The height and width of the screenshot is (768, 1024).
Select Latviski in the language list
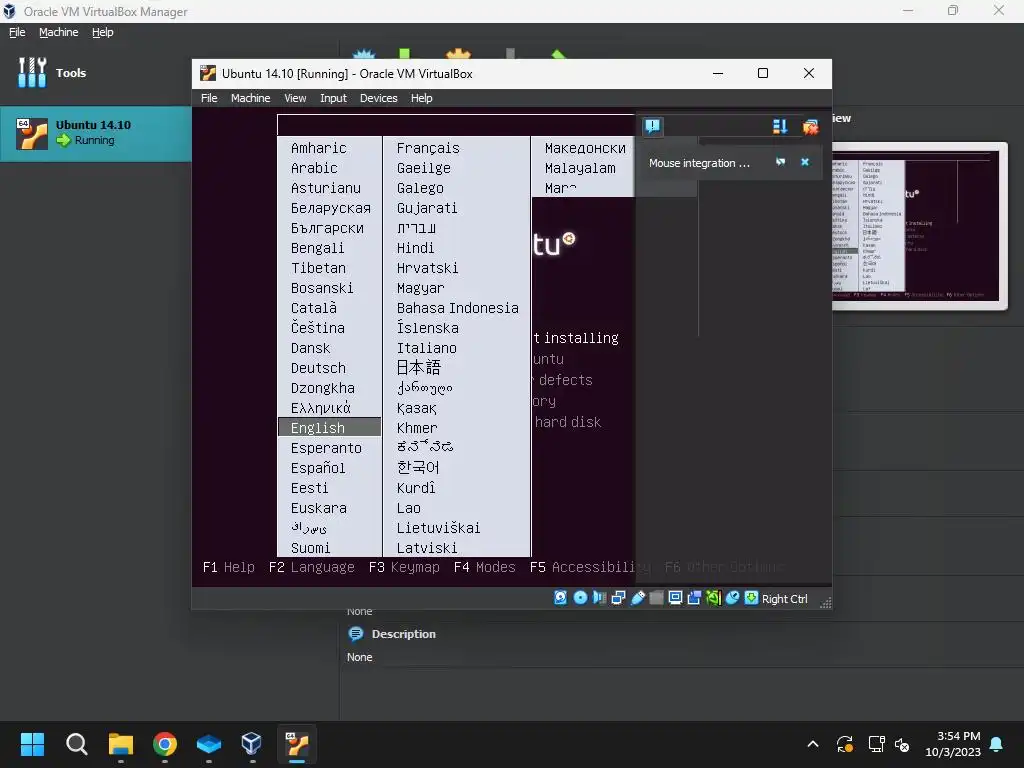coord(426,548)
